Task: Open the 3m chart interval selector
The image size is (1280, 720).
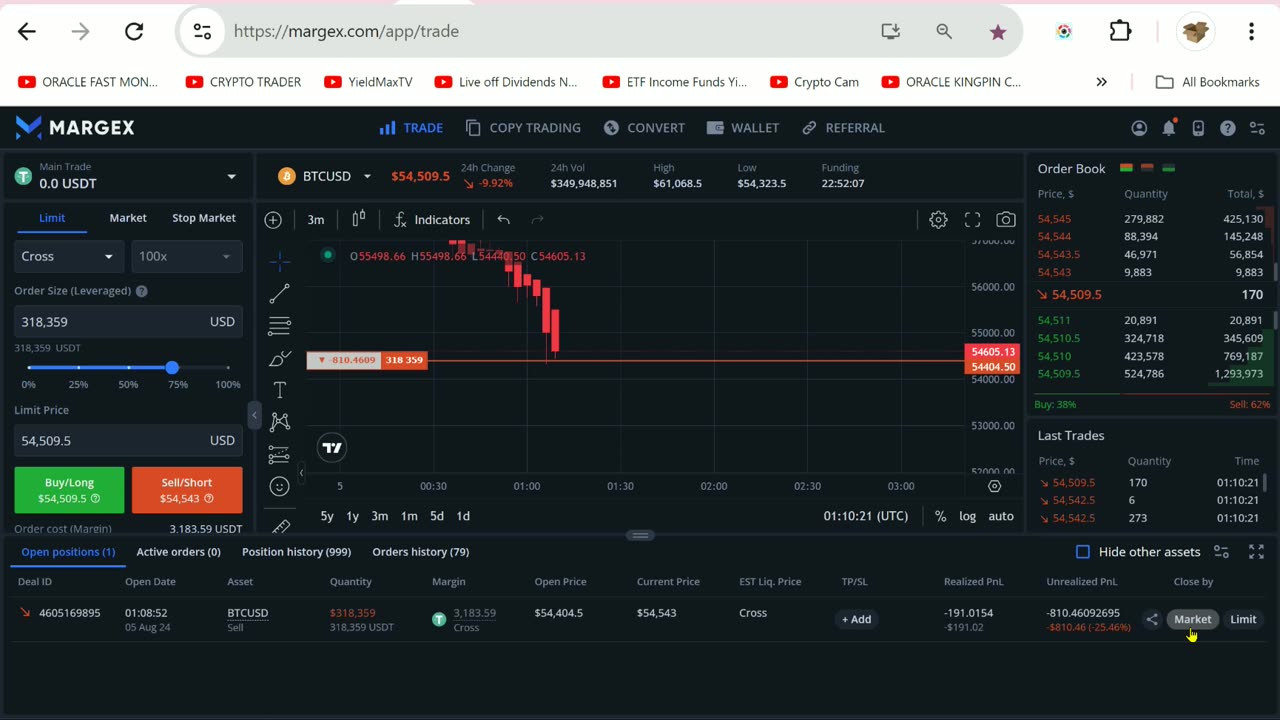Action: tap(316, 220)
